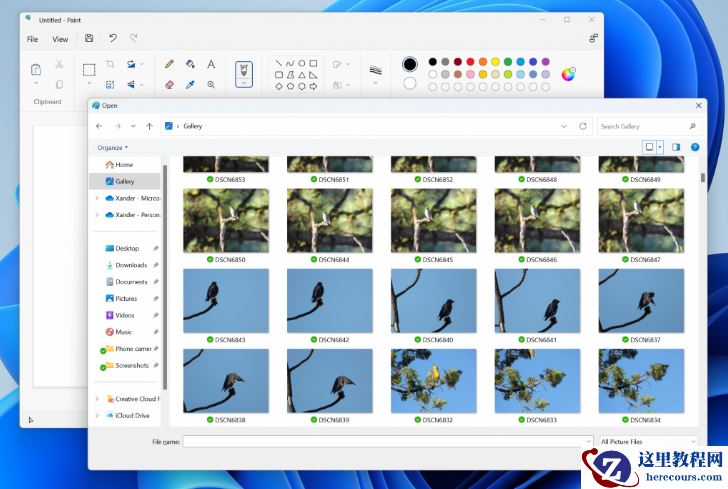Image resolution: width=728 pixels, height=489 pixels.
Task: Toggle the preview pane button
Action: pyautogui.click(x=676, y=147)
